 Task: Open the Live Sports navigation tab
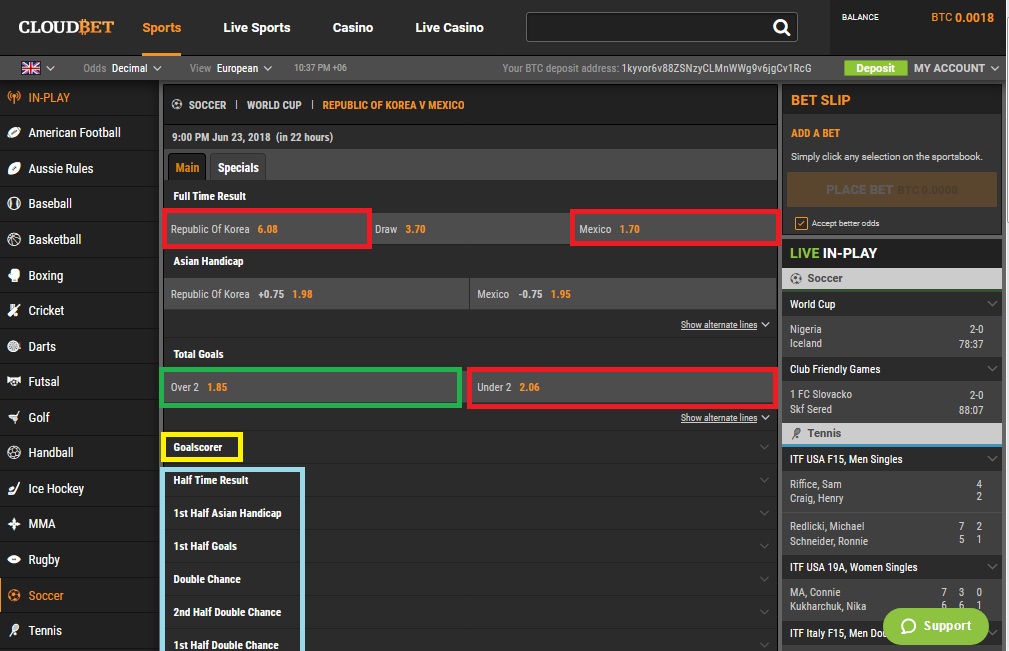tap(257, 28)
